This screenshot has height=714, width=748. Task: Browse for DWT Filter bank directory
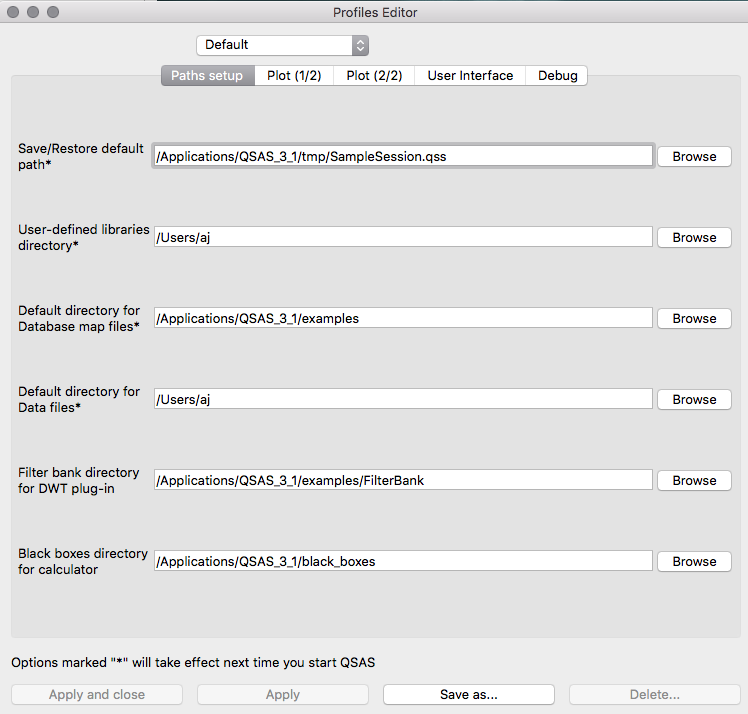[x=694, y=481]
